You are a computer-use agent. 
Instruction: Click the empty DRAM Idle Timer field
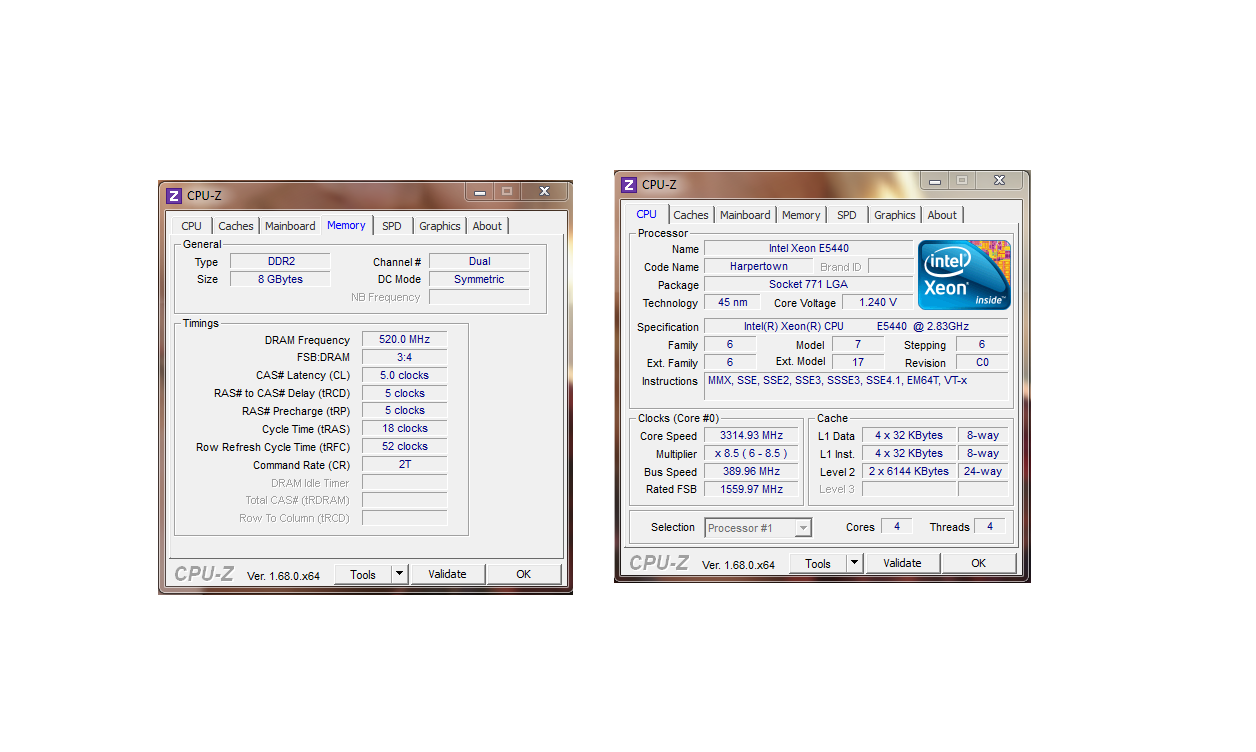[404, 483]
